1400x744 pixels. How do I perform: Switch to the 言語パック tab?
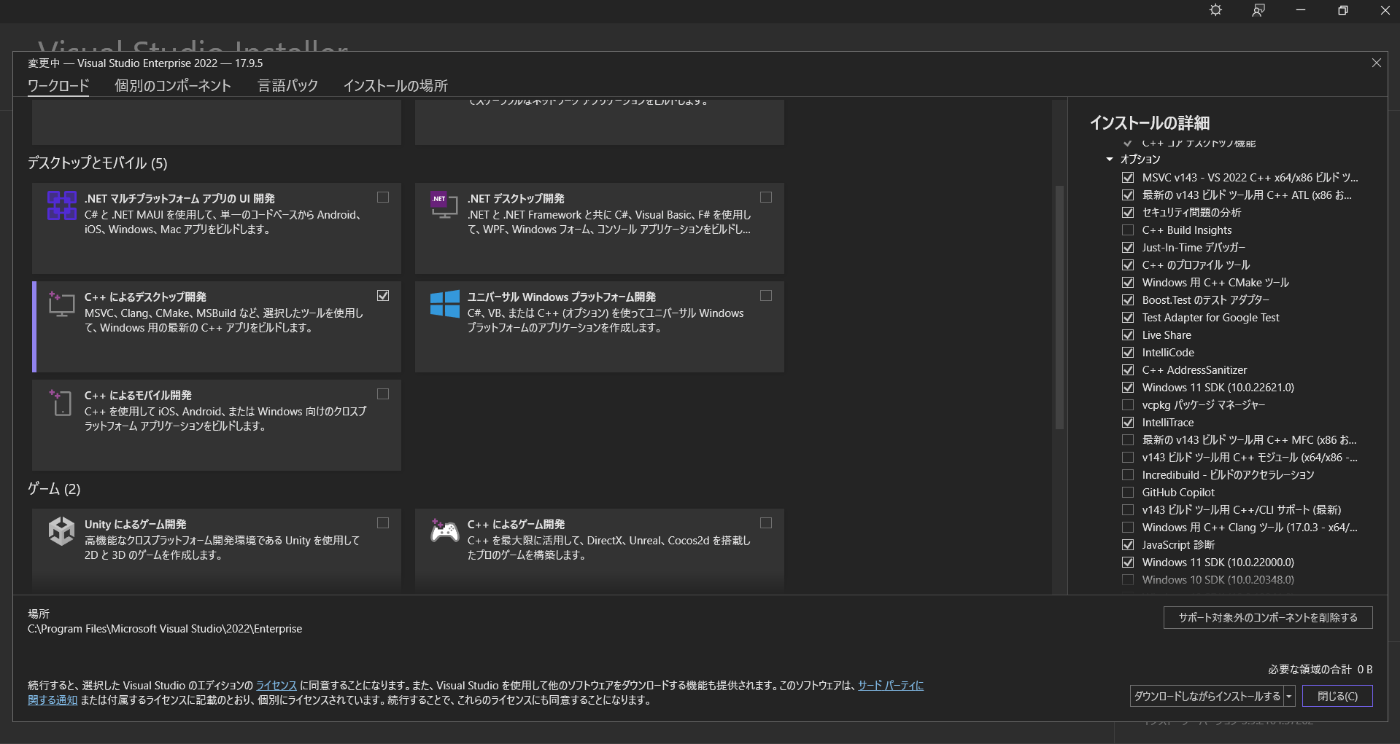tap(288, 86)
